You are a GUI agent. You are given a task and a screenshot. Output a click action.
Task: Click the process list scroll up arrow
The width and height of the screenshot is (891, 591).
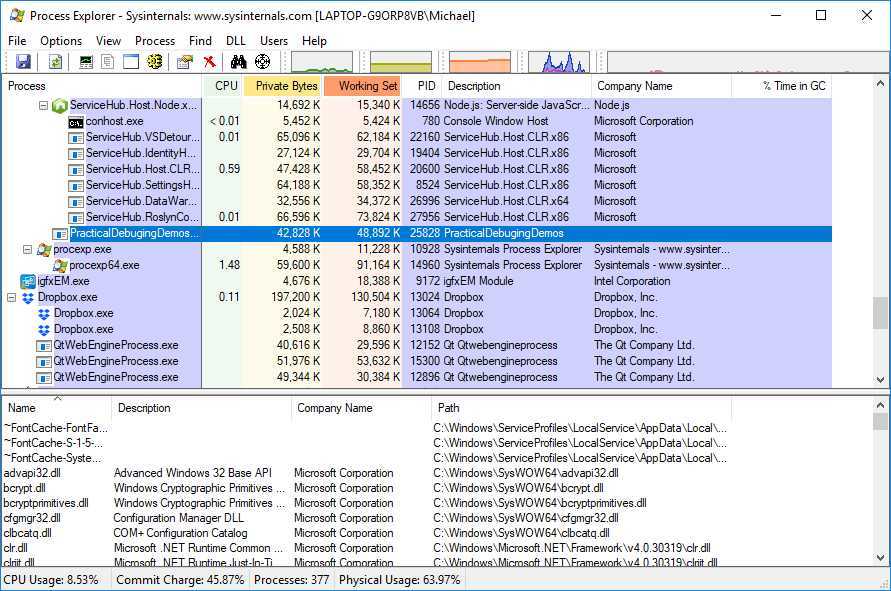click(880, 84)
